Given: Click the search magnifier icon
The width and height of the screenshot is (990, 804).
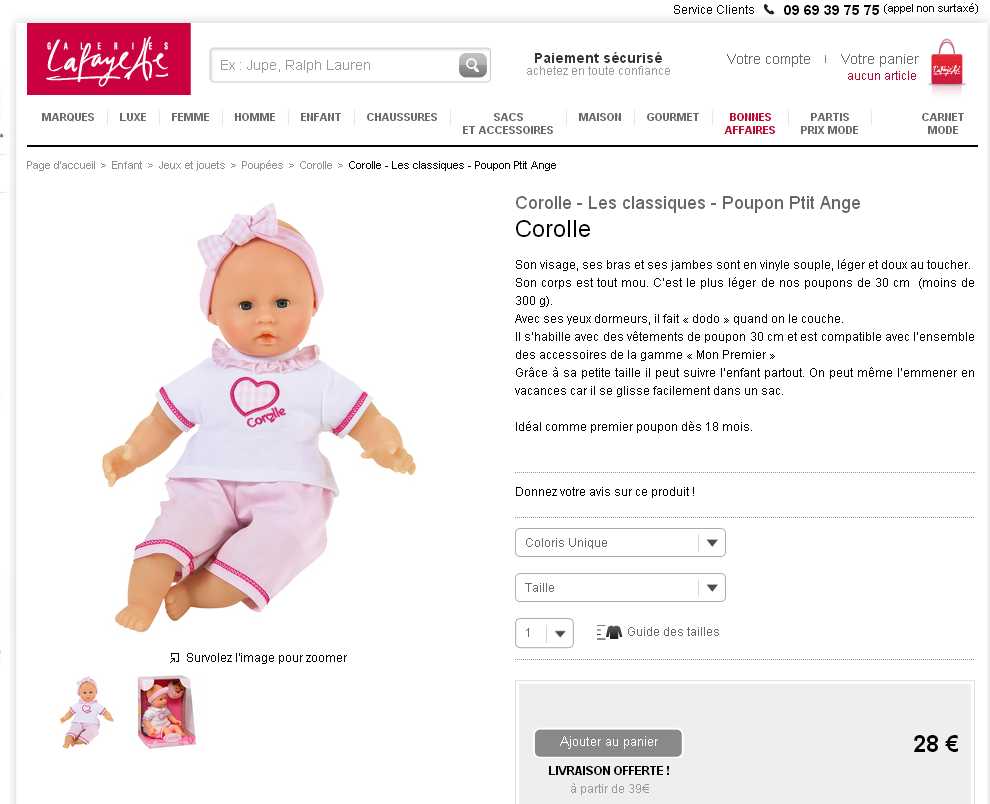Looking at the screenshot, I should click(x=472, y=64).
